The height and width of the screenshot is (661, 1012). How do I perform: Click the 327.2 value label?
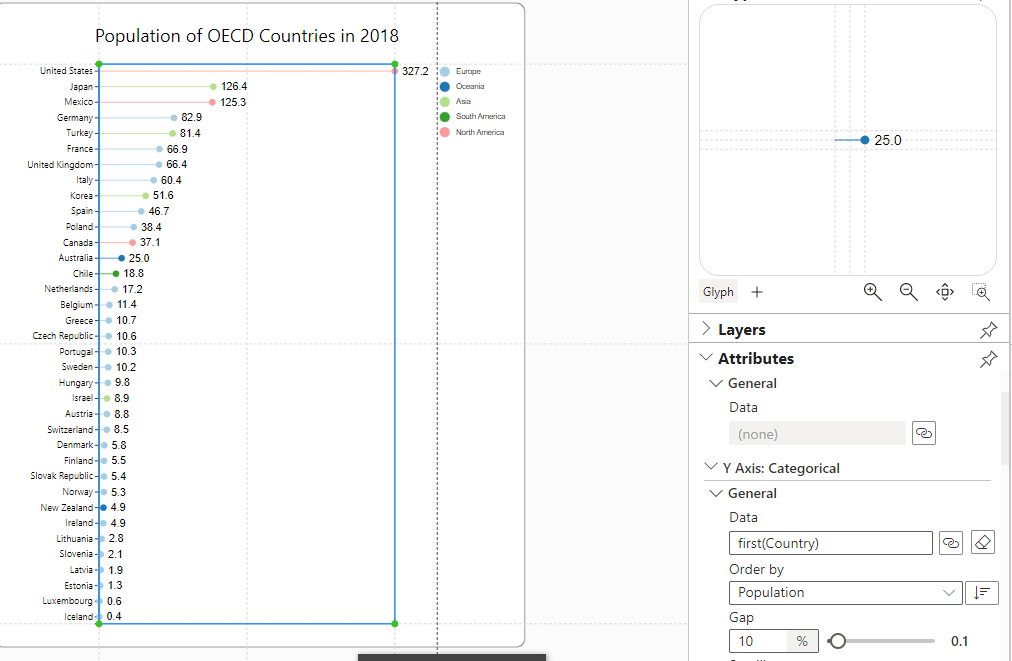[x=415, y=71]
